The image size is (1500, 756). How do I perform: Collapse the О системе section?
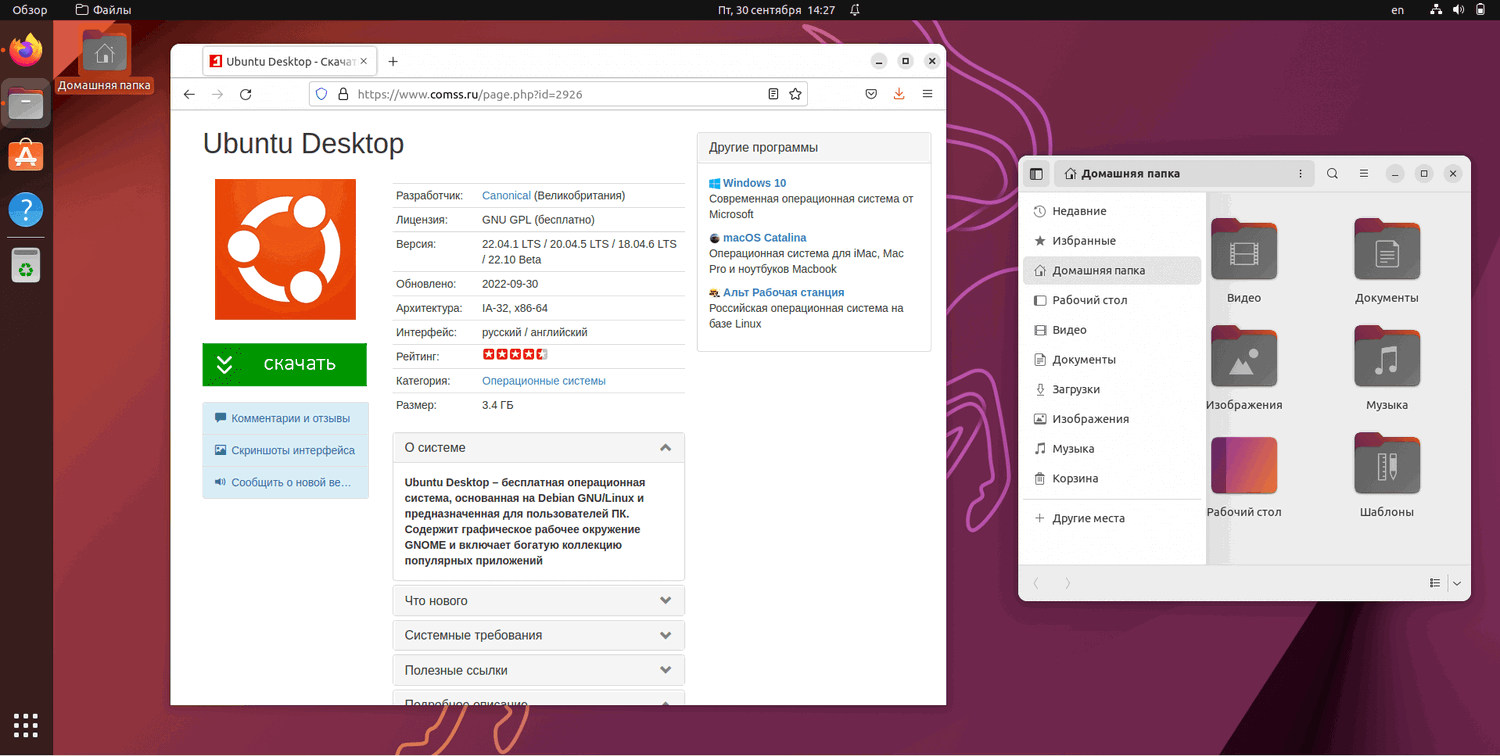tap(539, 448)
